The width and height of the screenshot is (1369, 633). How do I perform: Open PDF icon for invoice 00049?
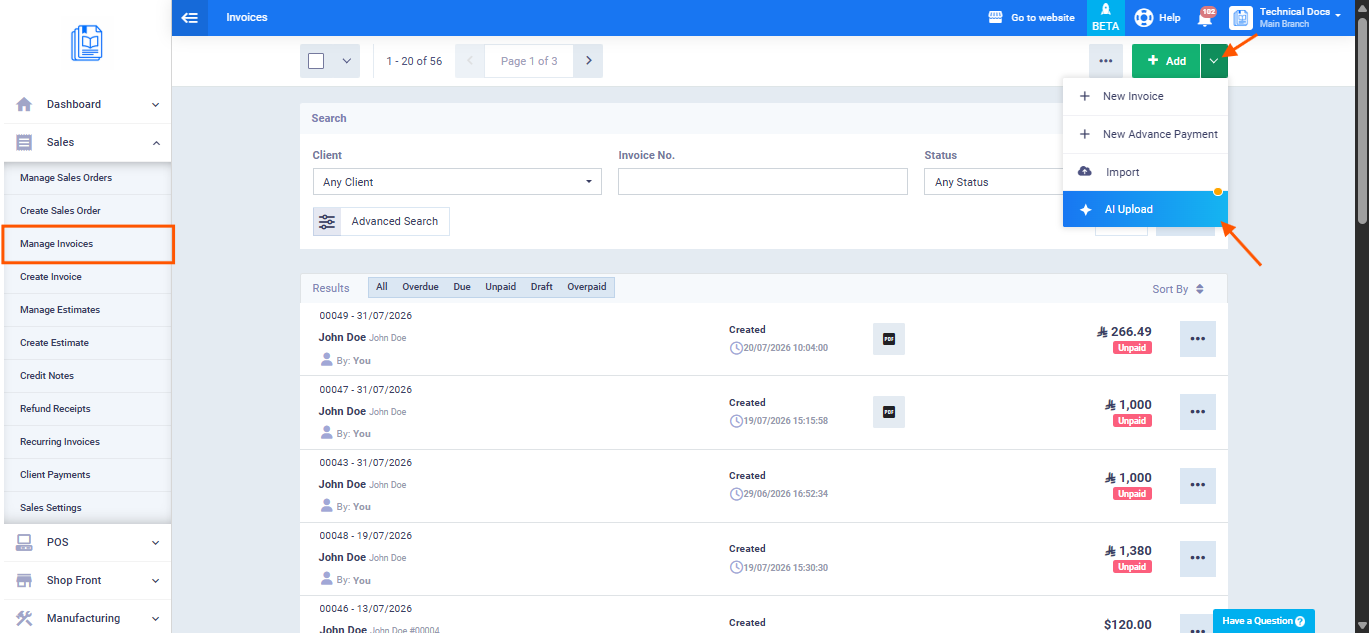pos(889,339)
